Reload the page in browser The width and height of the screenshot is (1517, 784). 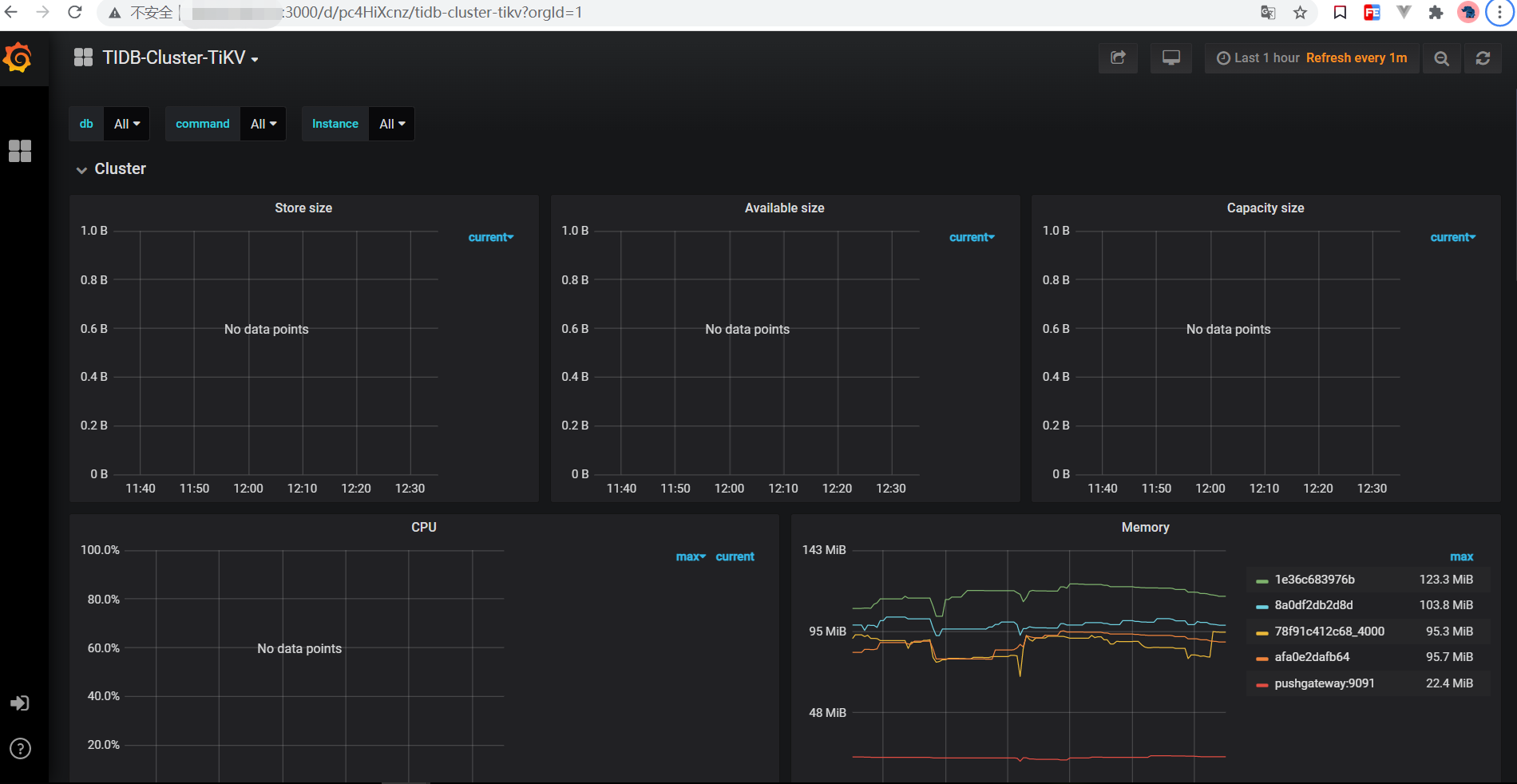[x=75, y=12]
